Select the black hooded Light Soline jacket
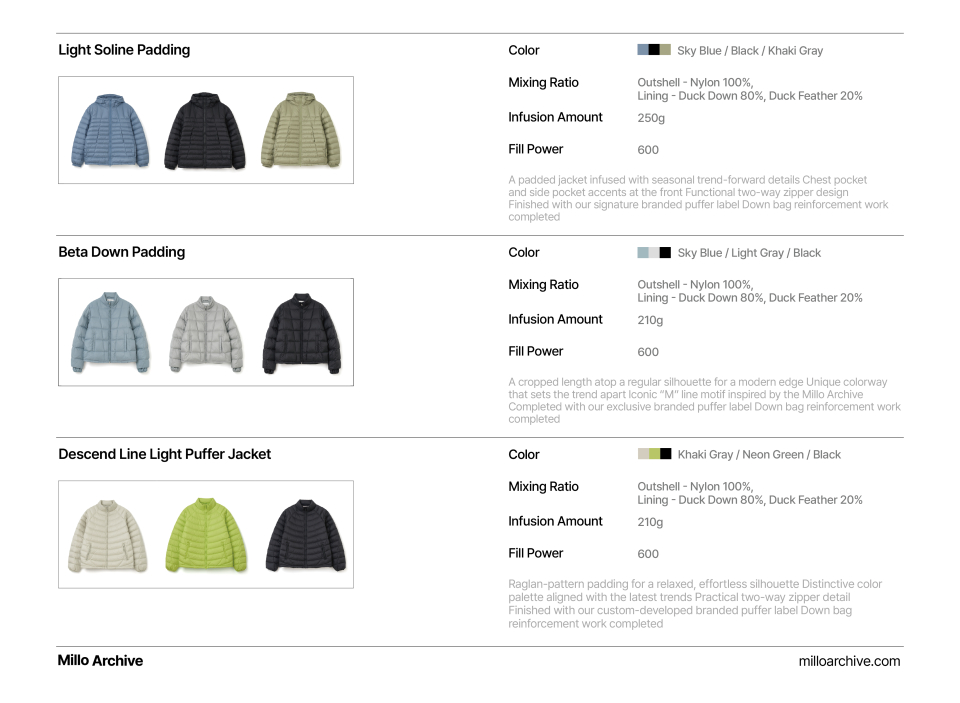This screenshot has width=960, height=703. point(205,130)
